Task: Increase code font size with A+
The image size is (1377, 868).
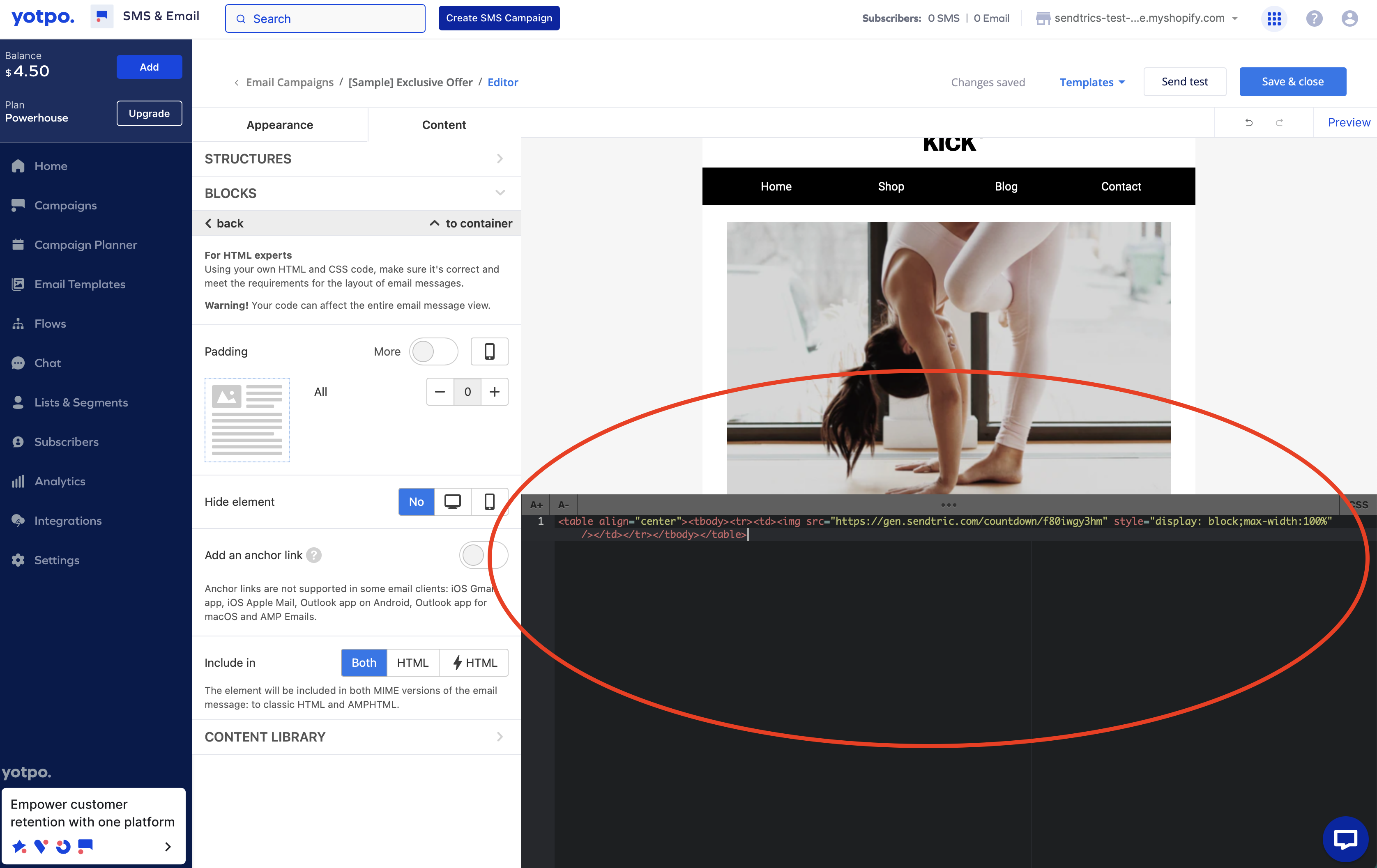Action: pyautogui.click(x=536, y=505)
